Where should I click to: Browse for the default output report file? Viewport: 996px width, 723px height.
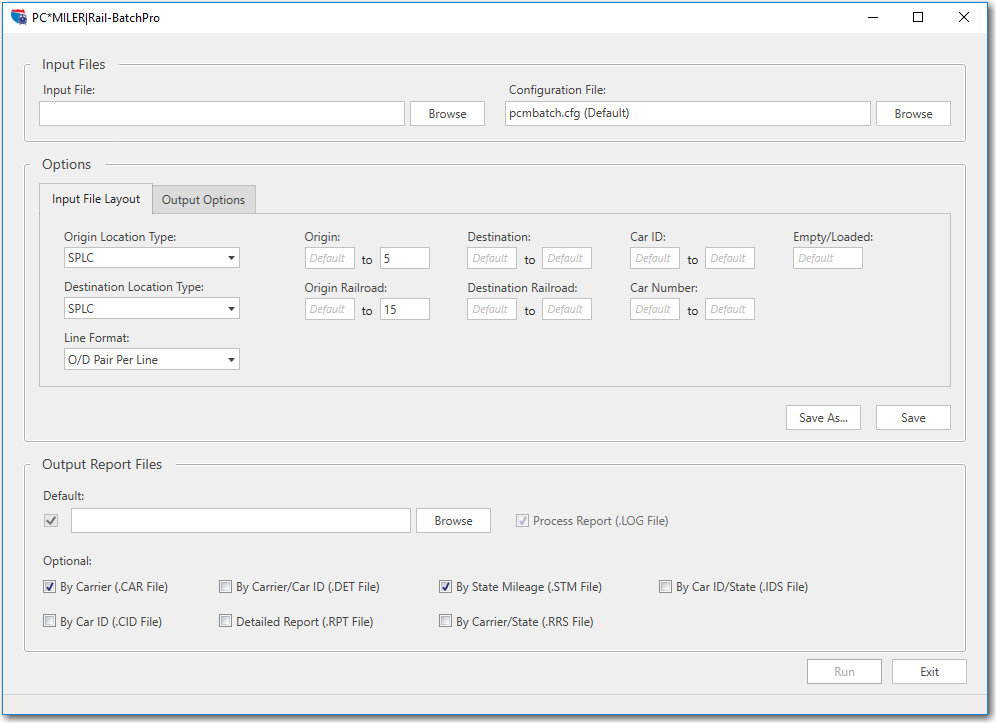coord(454,520)
